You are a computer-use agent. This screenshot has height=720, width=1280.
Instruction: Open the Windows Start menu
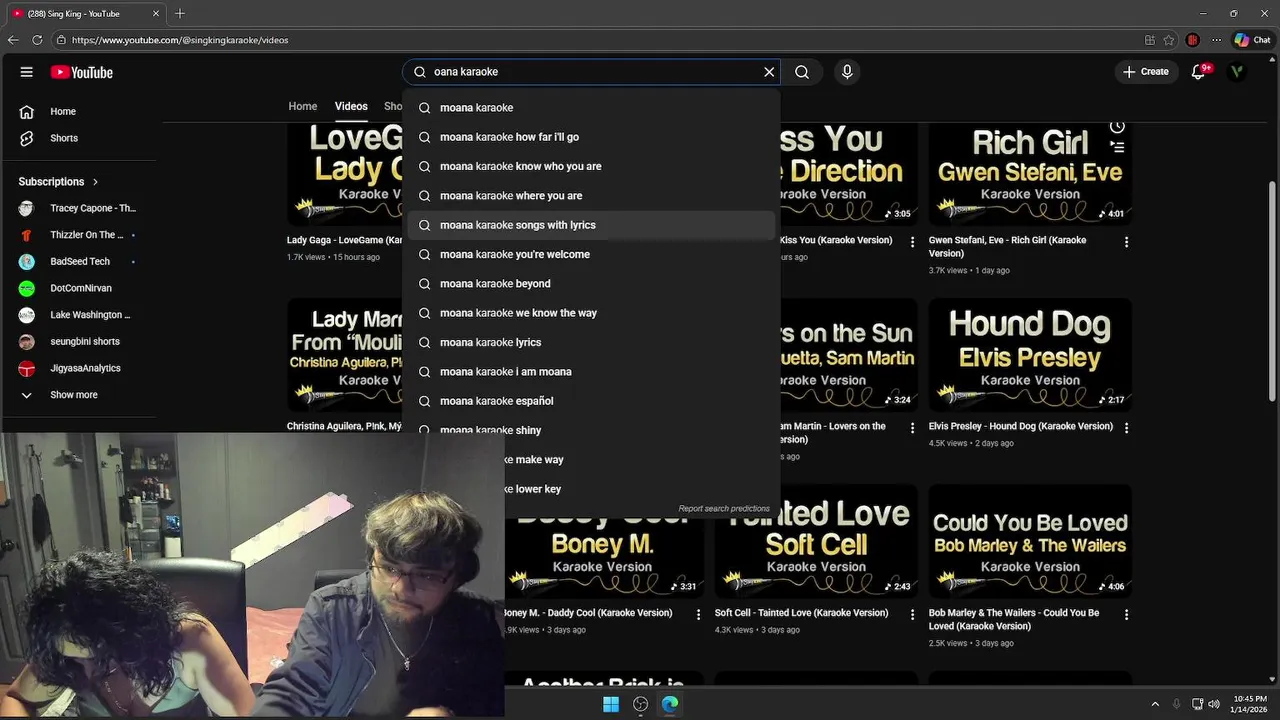(x=611, y=704)
